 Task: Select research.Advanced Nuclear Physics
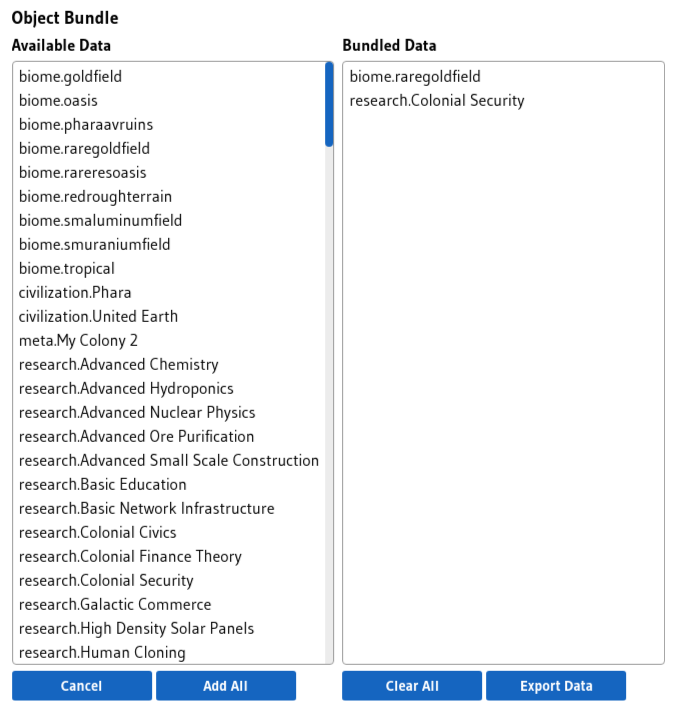(169, 413)
